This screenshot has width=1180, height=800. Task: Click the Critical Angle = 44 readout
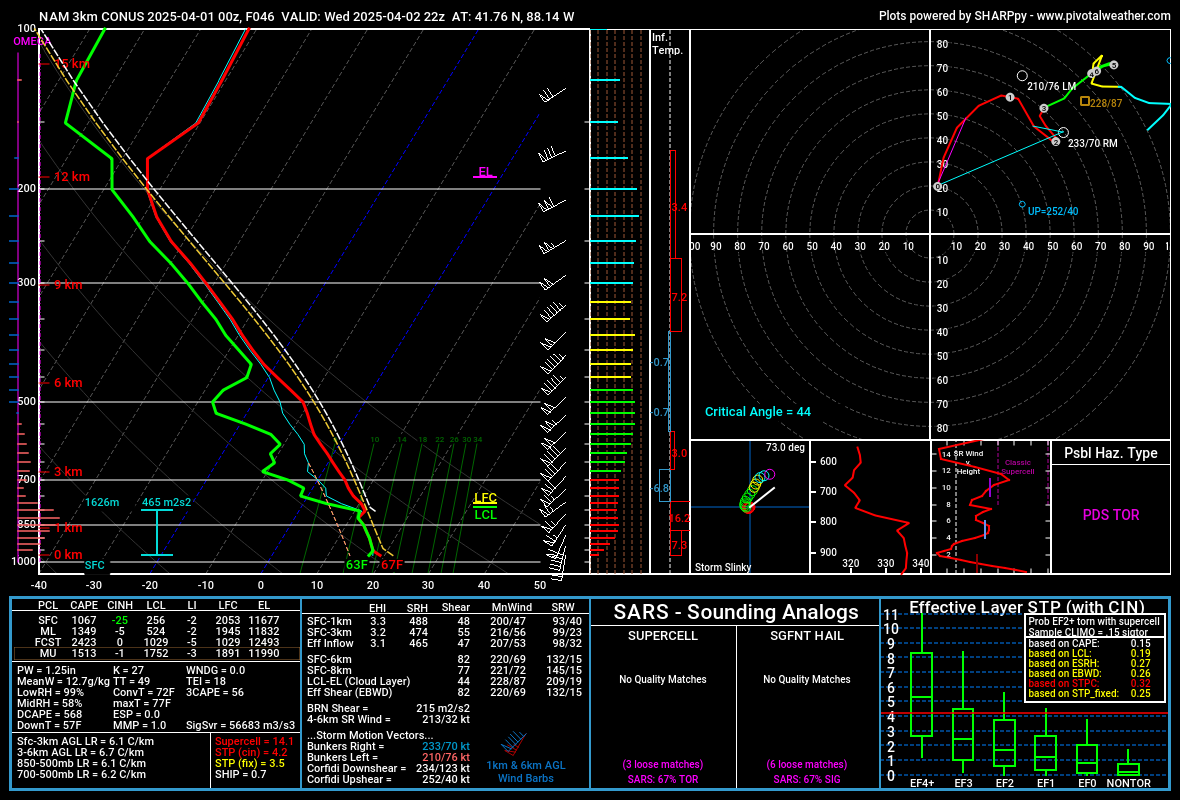(x=758, y=412)
